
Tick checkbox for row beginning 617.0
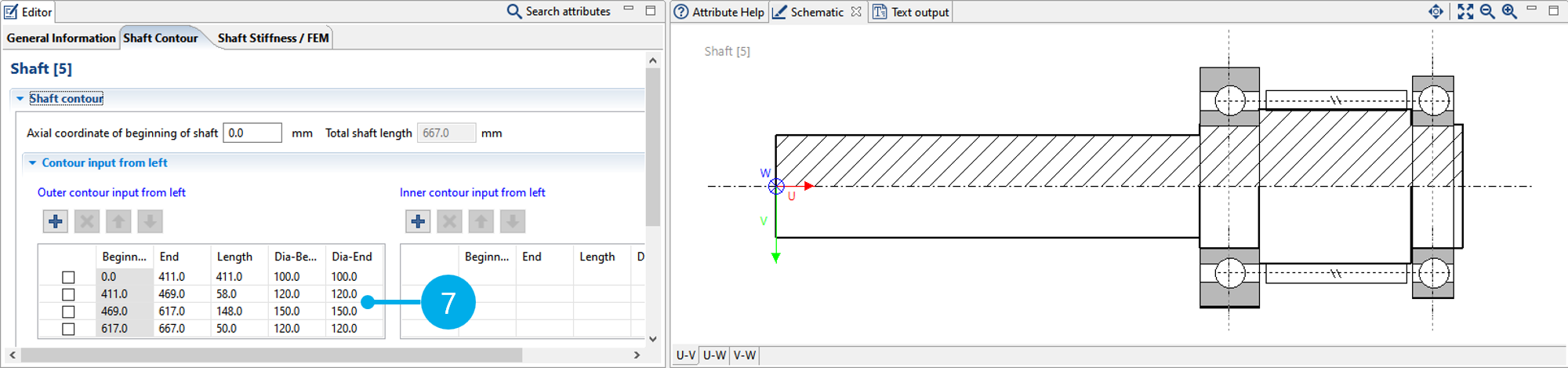coord(68,329)
